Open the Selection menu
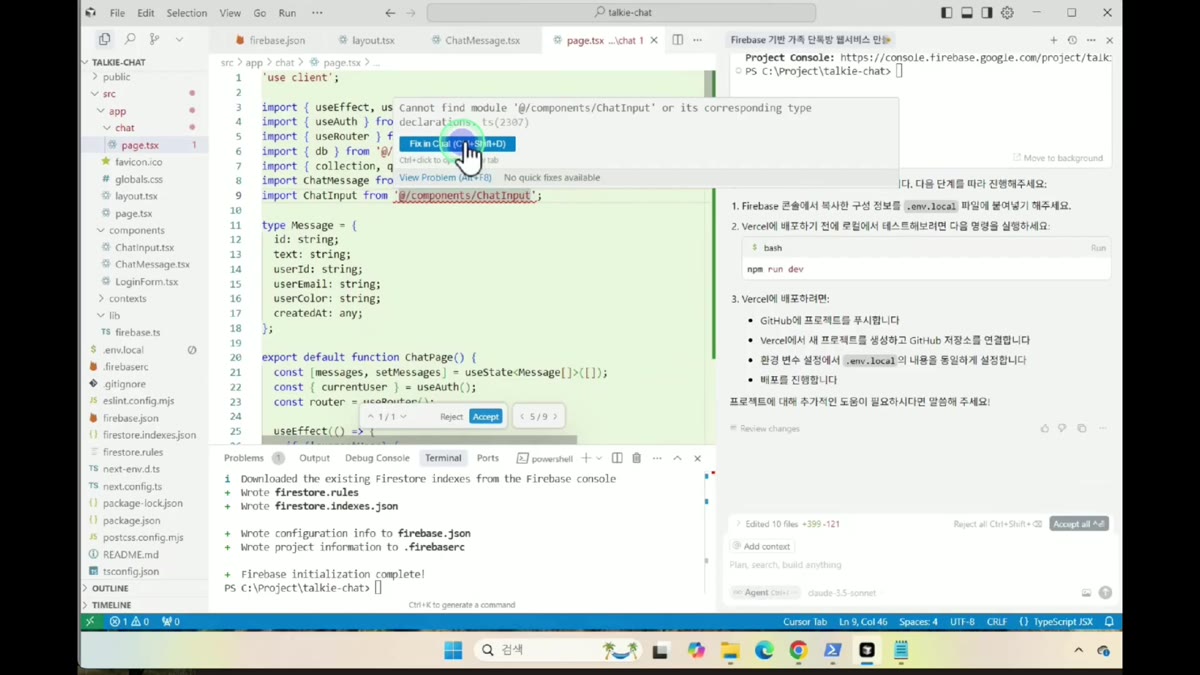The image size is (1200, 675). [x=186, y=13]
